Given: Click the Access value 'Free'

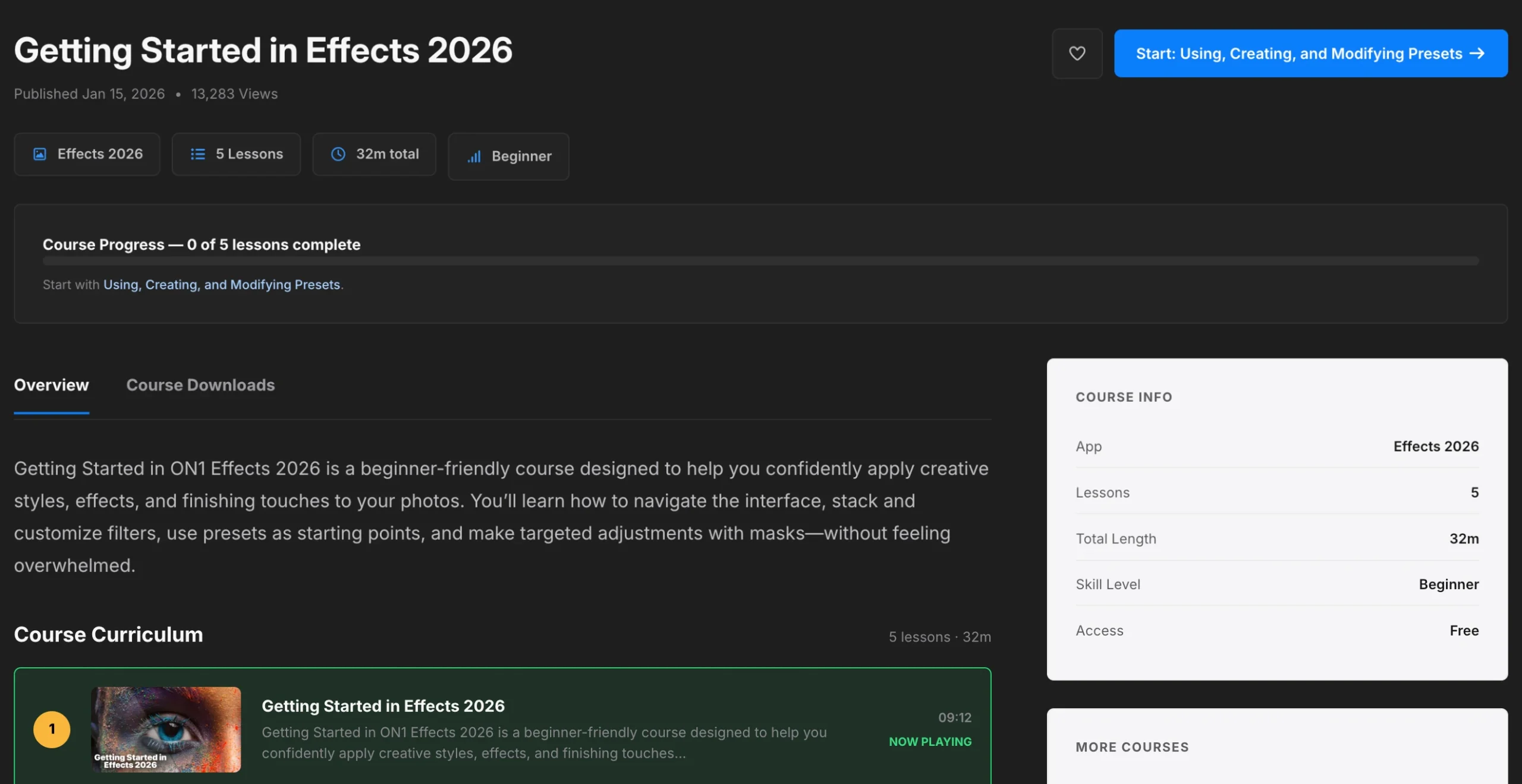Looking at the screenshot, I should pyautogui.click(x=1464, y=631).
